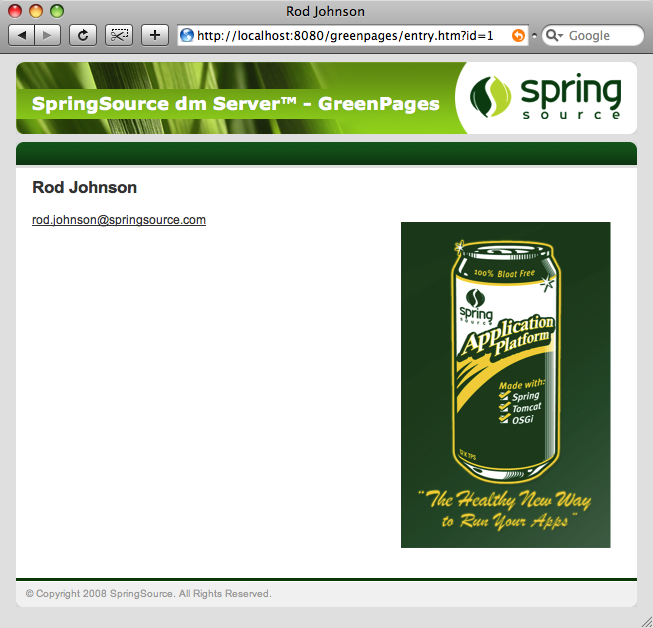This screenshot has height=628, width=653.
Task: Email rod.johnson@springsource.com link
Action: [119, 220]
